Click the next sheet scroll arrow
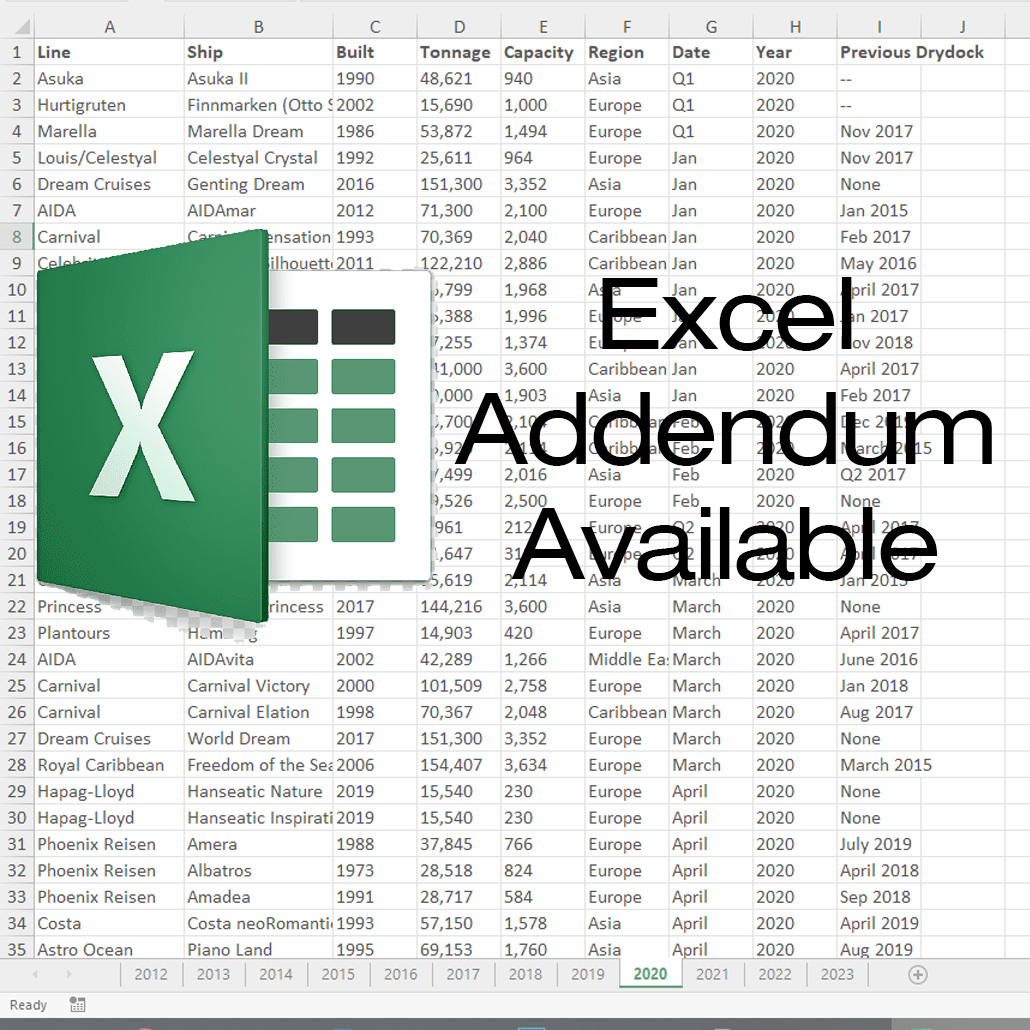Viewport: 1030px width, 1030px height. (69, 974)
